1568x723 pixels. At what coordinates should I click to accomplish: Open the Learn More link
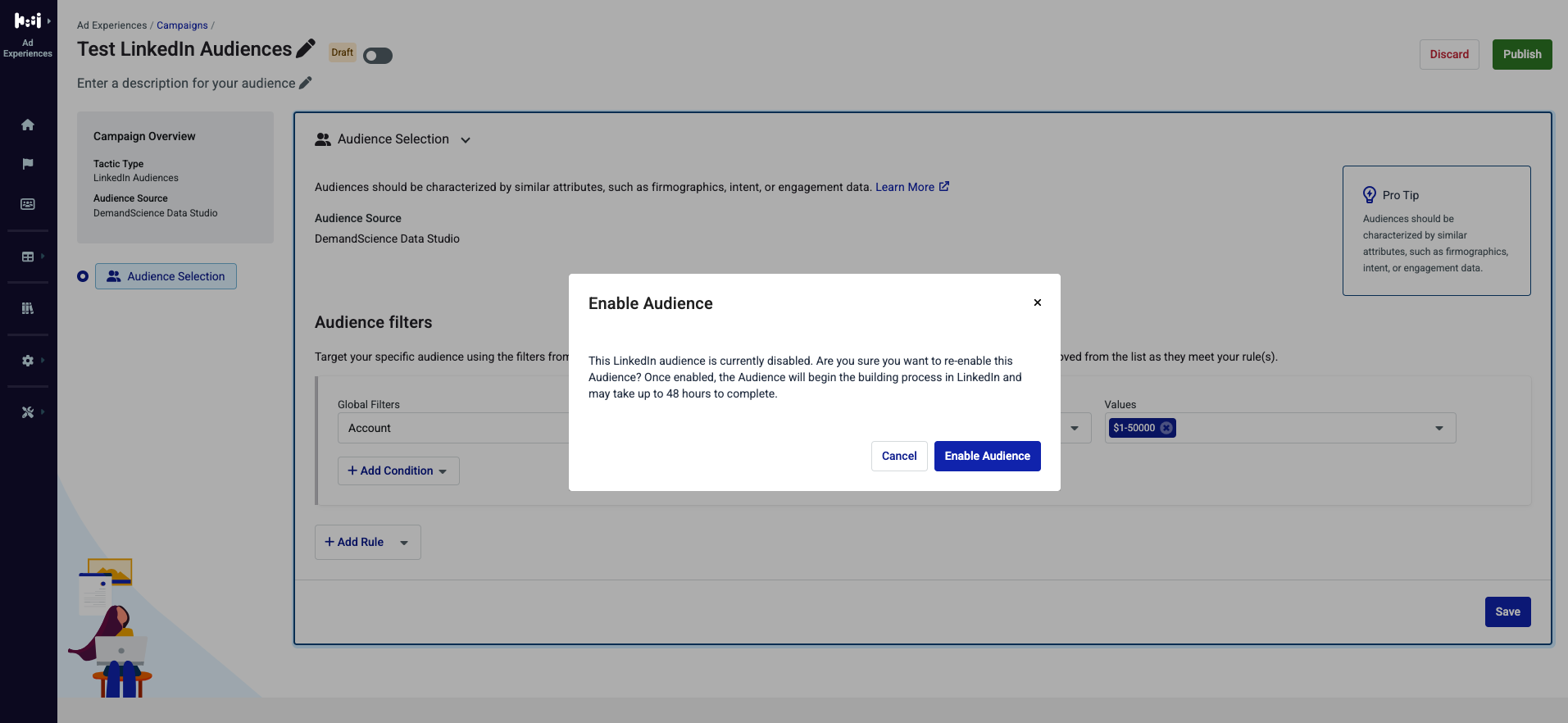[x=912, y=187]
